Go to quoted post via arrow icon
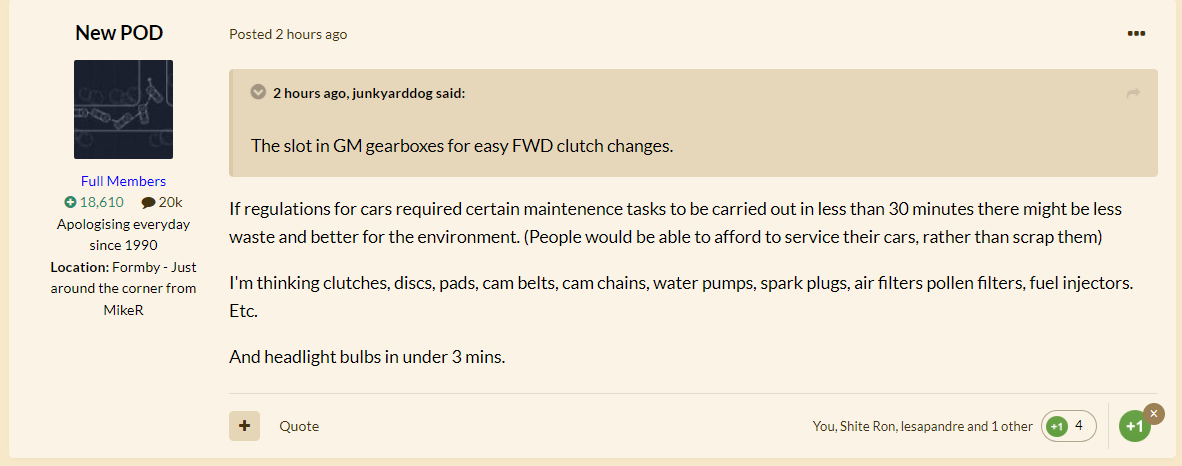The height and width of the screenshot is (466, 1182). coord(1132,94)
